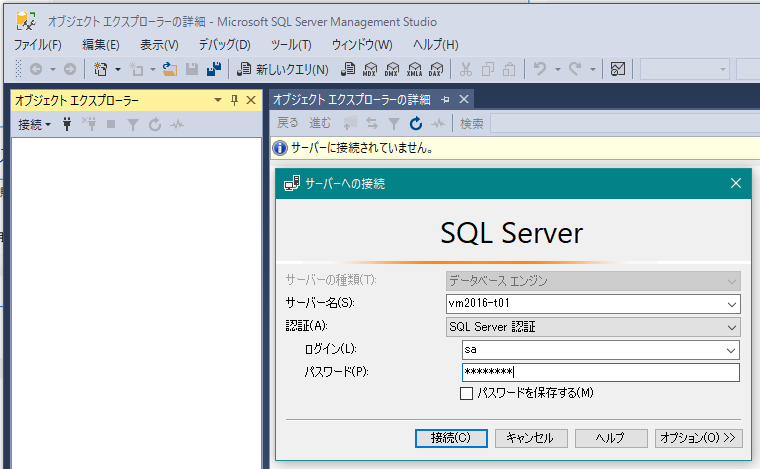Open the ログイン(L) dropdown arrow
The height and width of the screenshot is (469, 760).
pyautogui.click(x=730, y=350)
